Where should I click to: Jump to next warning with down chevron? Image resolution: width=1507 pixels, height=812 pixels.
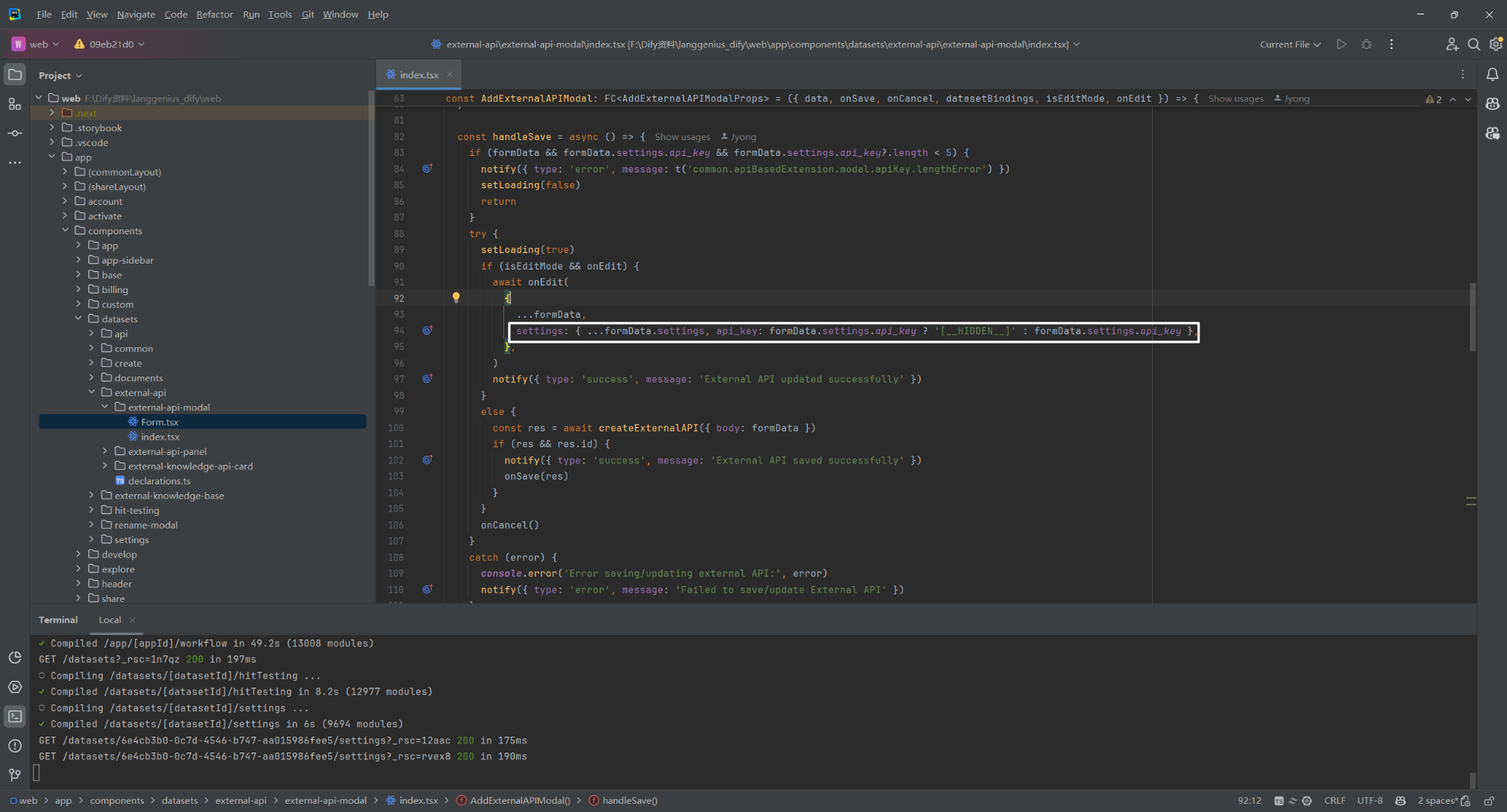(x=1466, y=99)
